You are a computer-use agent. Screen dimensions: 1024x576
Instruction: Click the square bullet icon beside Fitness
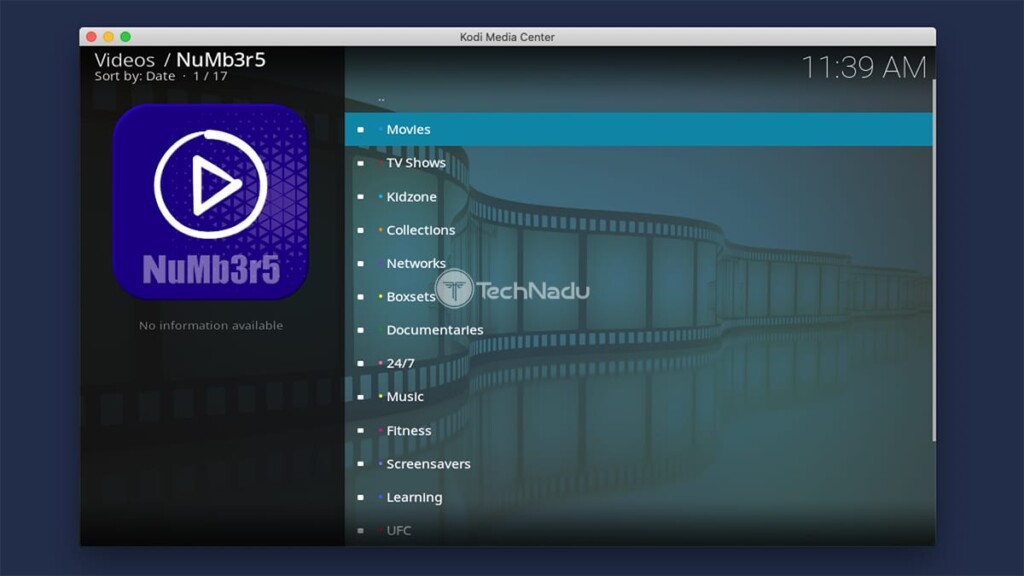coord(360,430)
